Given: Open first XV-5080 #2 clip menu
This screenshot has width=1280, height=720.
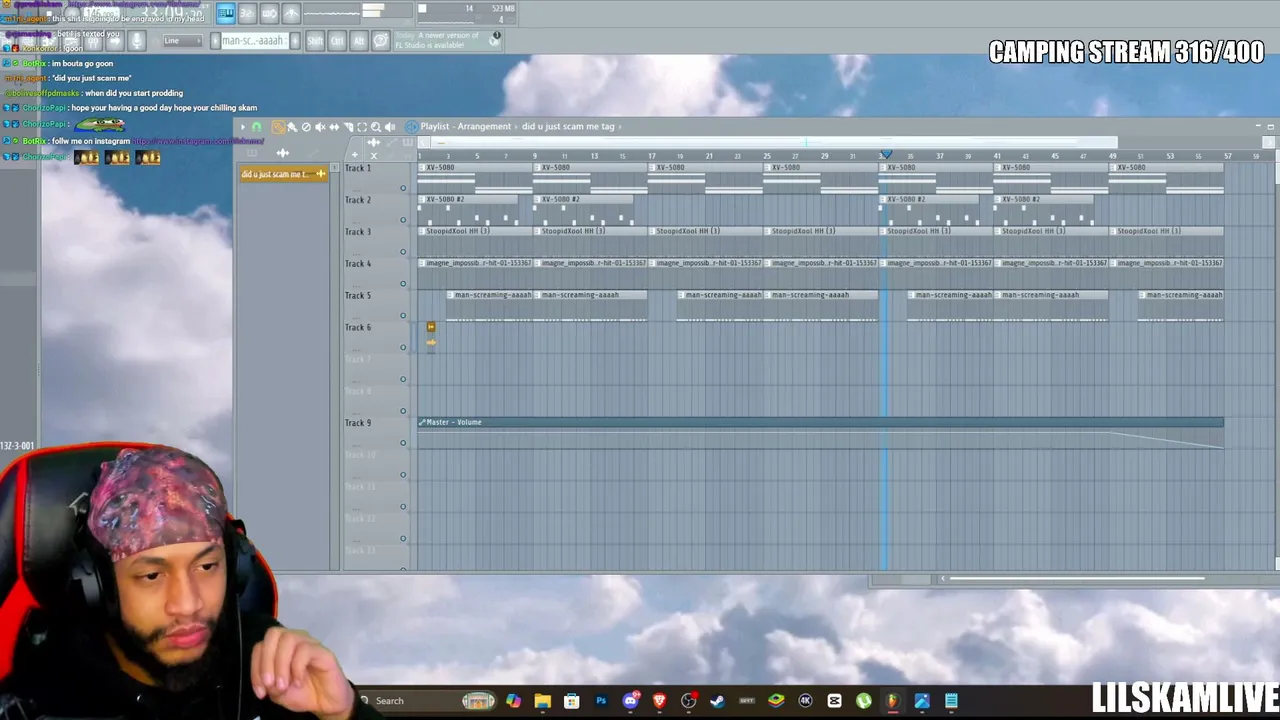Looking at the screenshot, I should [422, 199].
